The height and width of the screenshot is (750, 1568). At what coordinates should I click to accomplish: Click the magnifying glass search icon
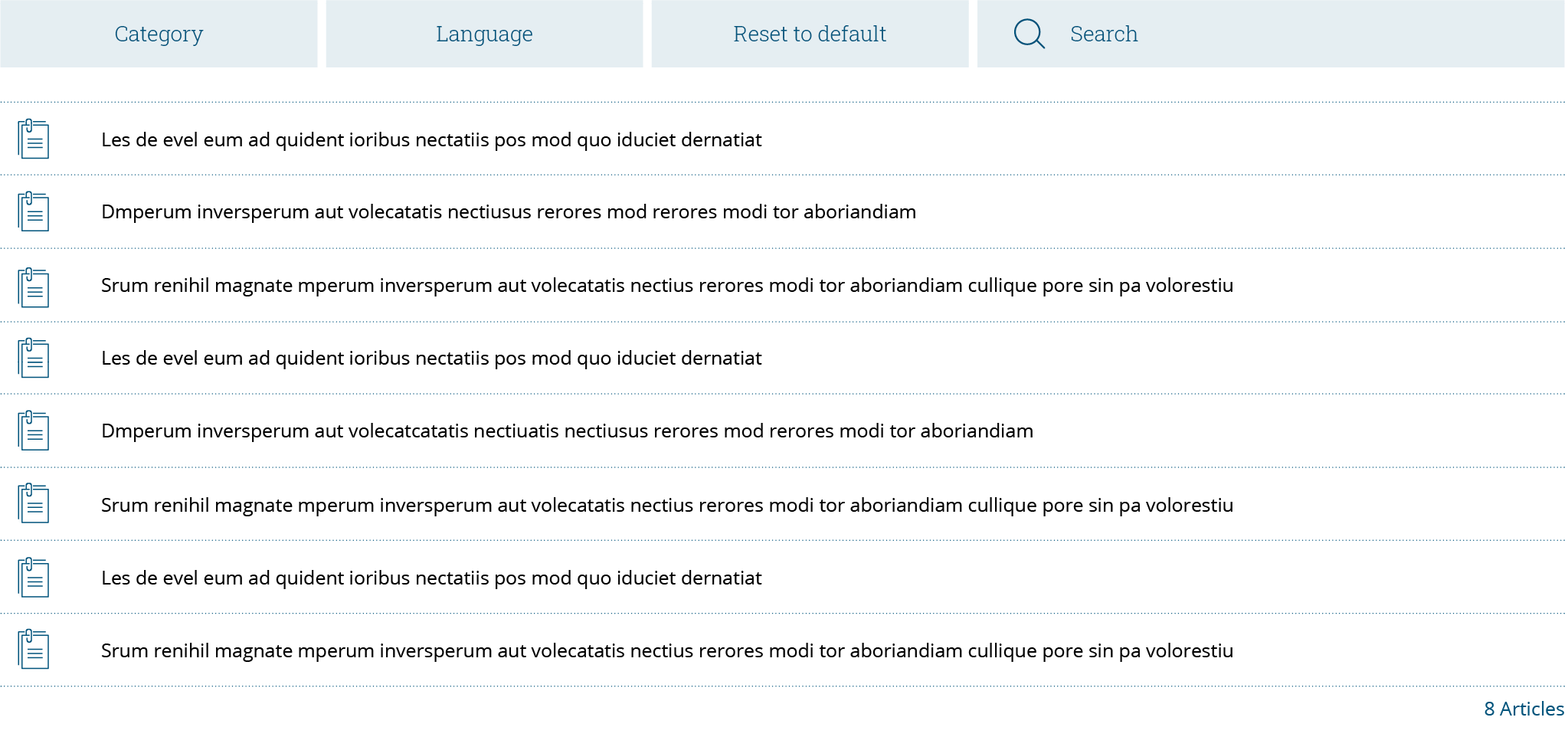[x=1029, y=34]
